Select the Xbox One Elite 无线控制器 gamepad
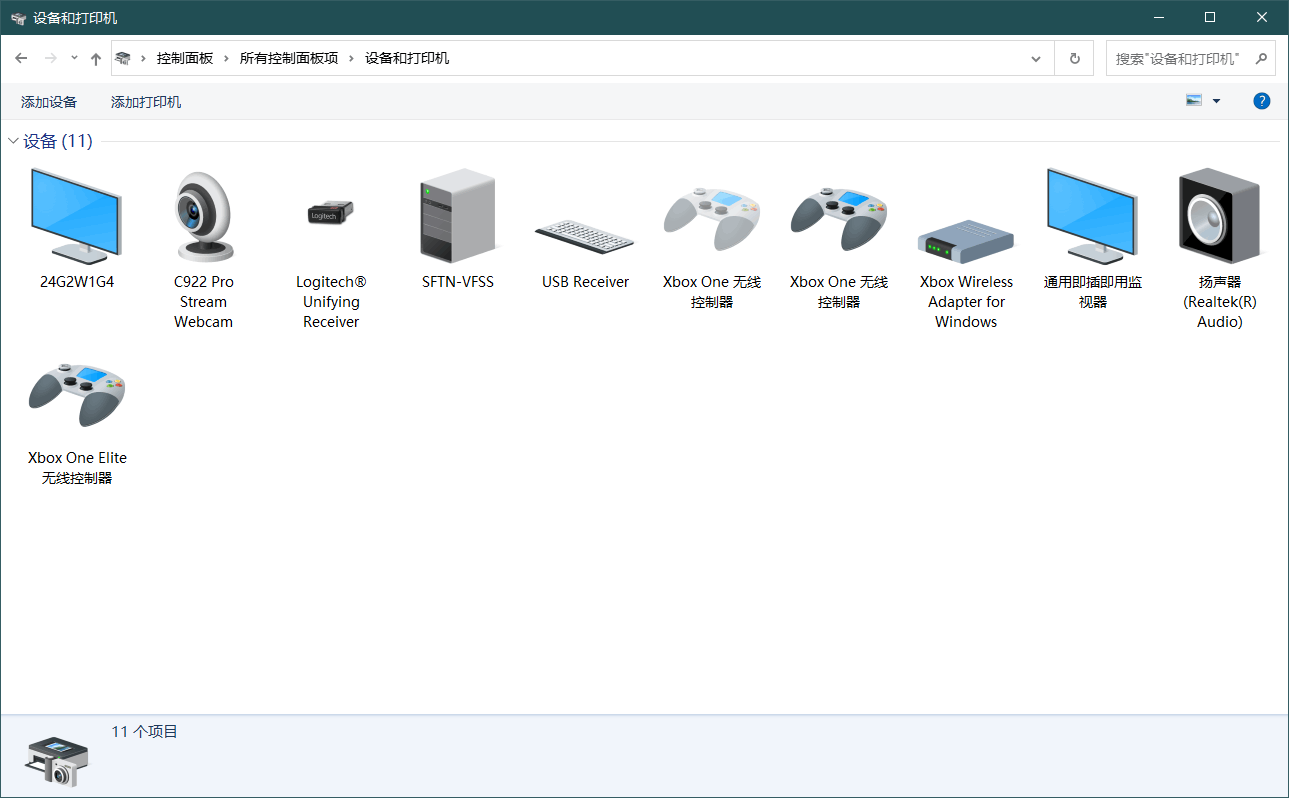Viewport: 1289px width, 798px height. tap(77, 395)
